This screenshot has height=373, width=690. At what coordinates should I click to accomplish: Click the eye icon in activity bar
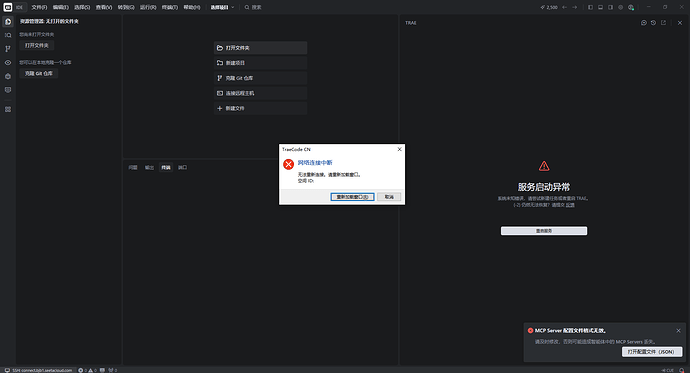(x=8, y=62)
